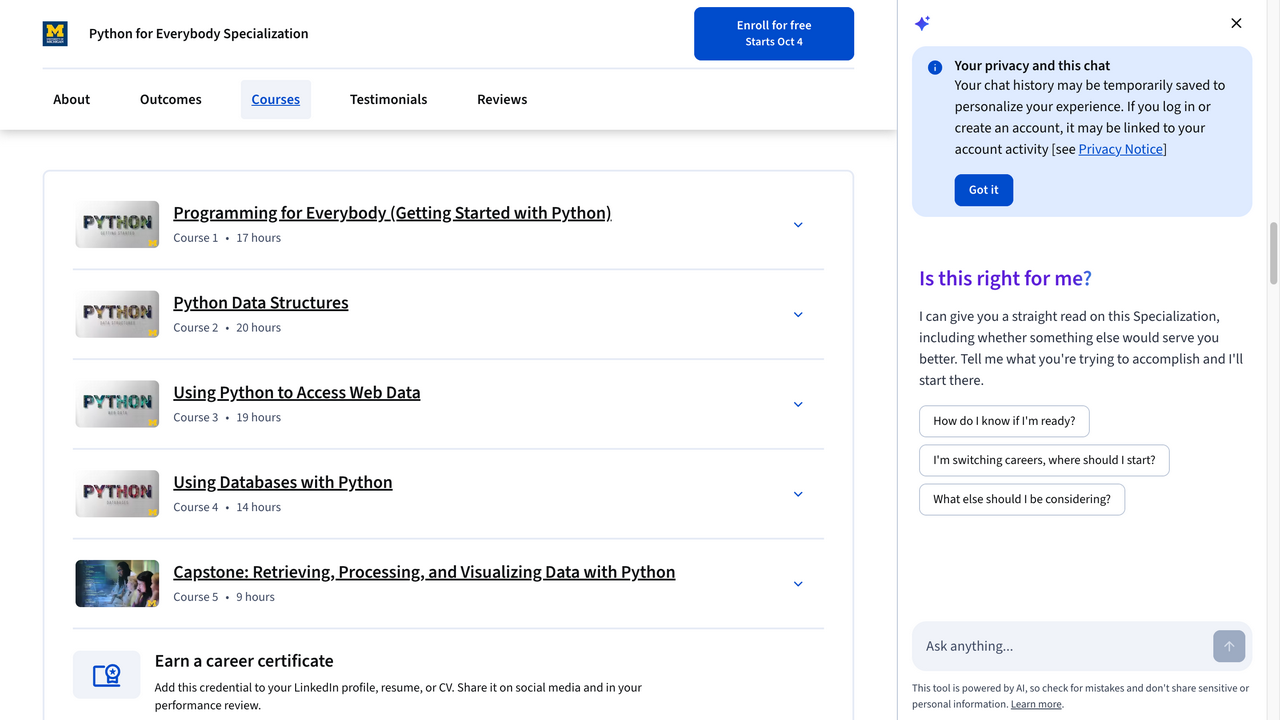The height and width of the screenshot is (720, 1280).
Task: Expand Using Databases with Python chevron
Action: pos(798,494)
